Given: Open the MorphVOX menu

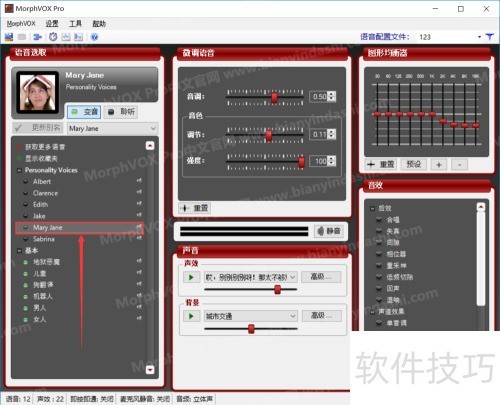Looking at the screenshot, I should click(x=21, y=24).
